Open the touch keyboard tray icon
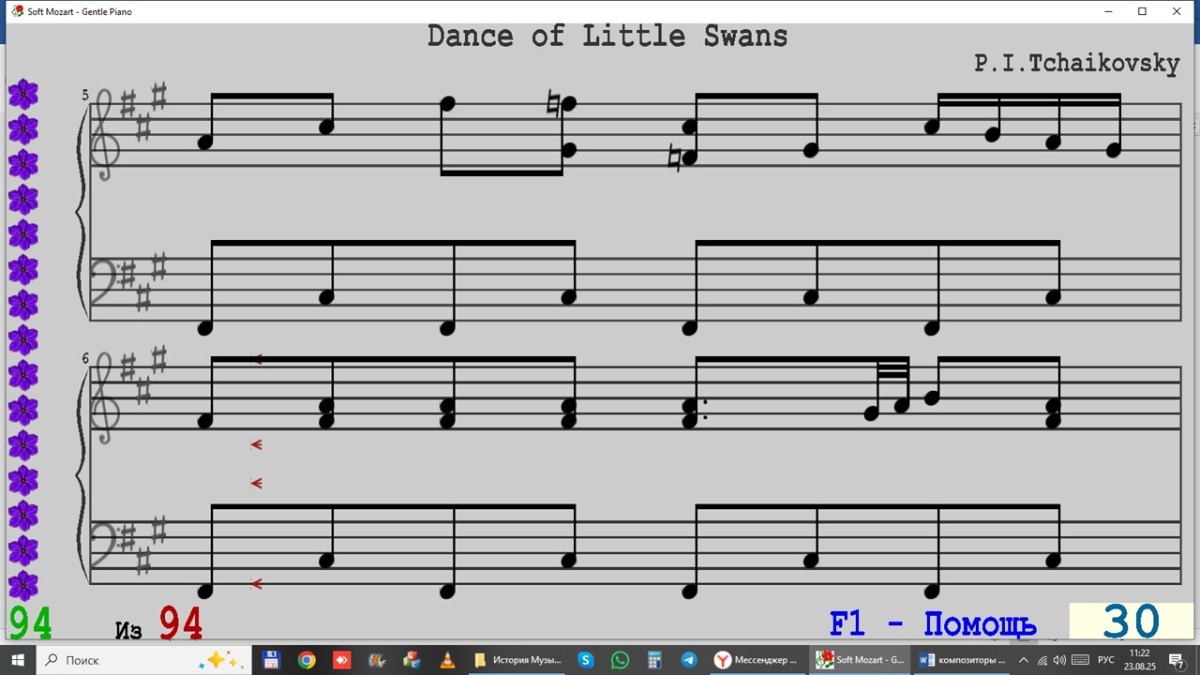This screenshot has height=675, width=1200. pyautogui.click(x=1080, y=660)
